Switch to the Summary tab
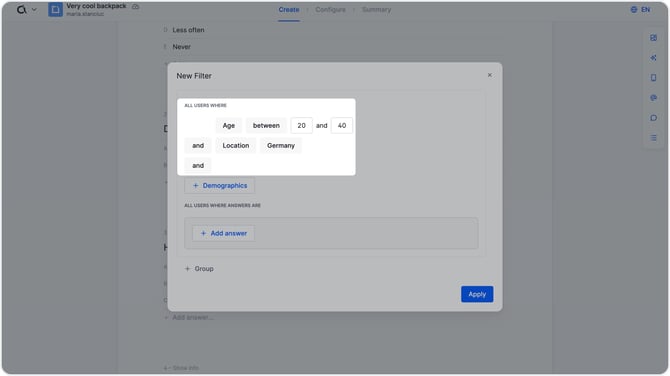This screenshot has width=670, height=376. [x=376, y=9]
